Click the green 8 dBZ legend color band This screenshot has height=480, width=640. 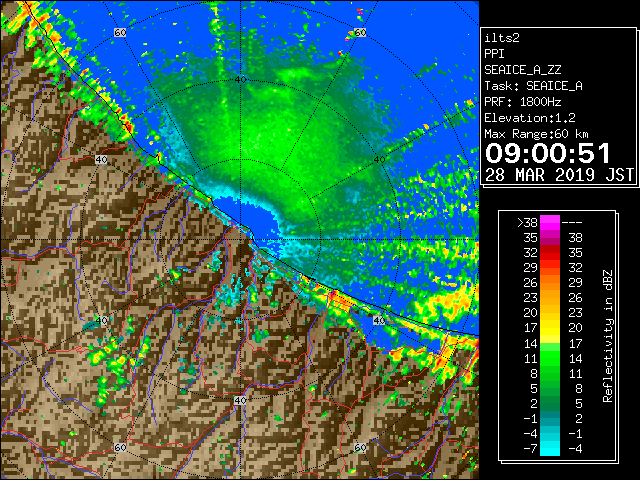tap(550, 373)
